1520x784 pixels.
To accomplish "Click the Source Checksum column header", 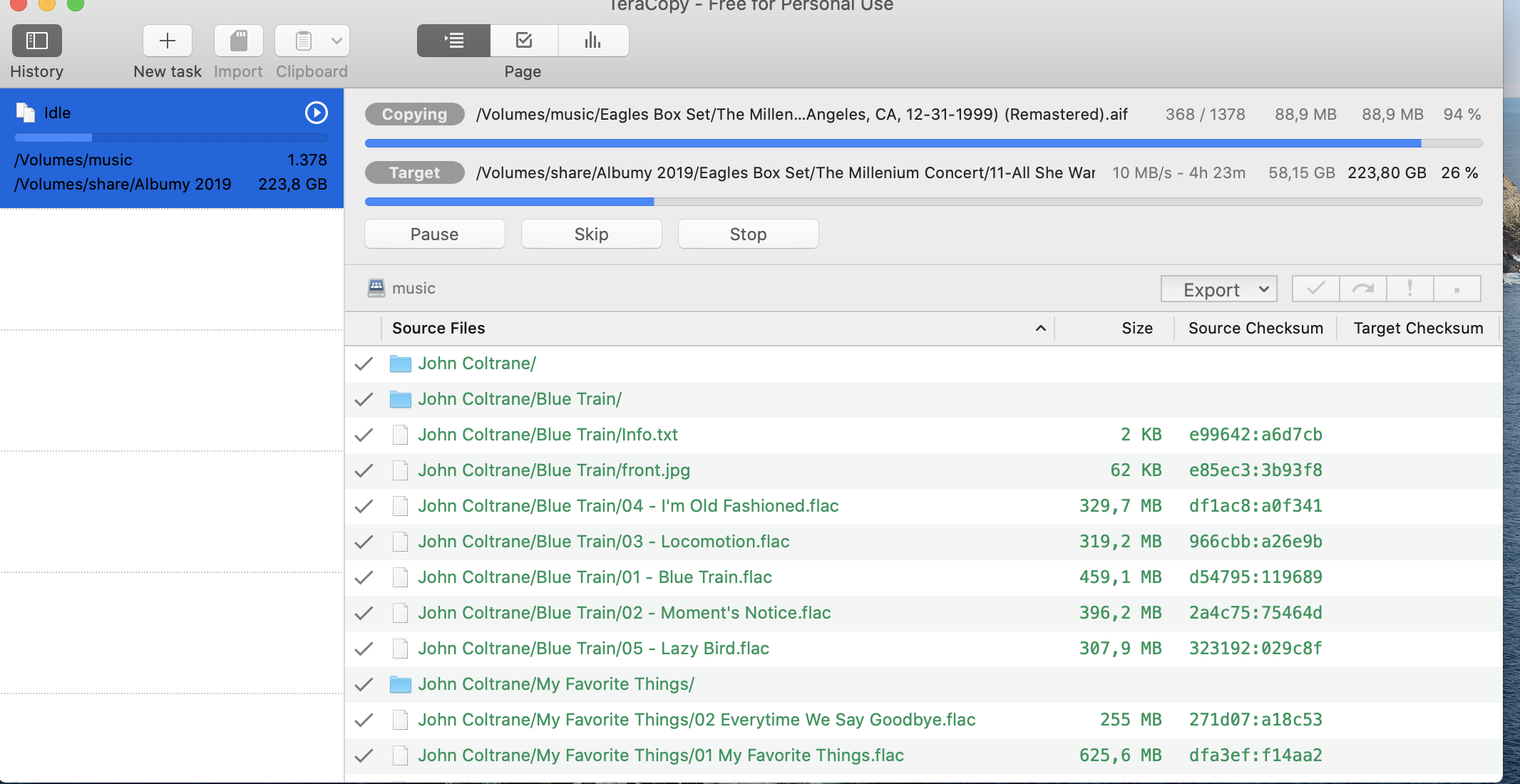I will point(1255,328).
